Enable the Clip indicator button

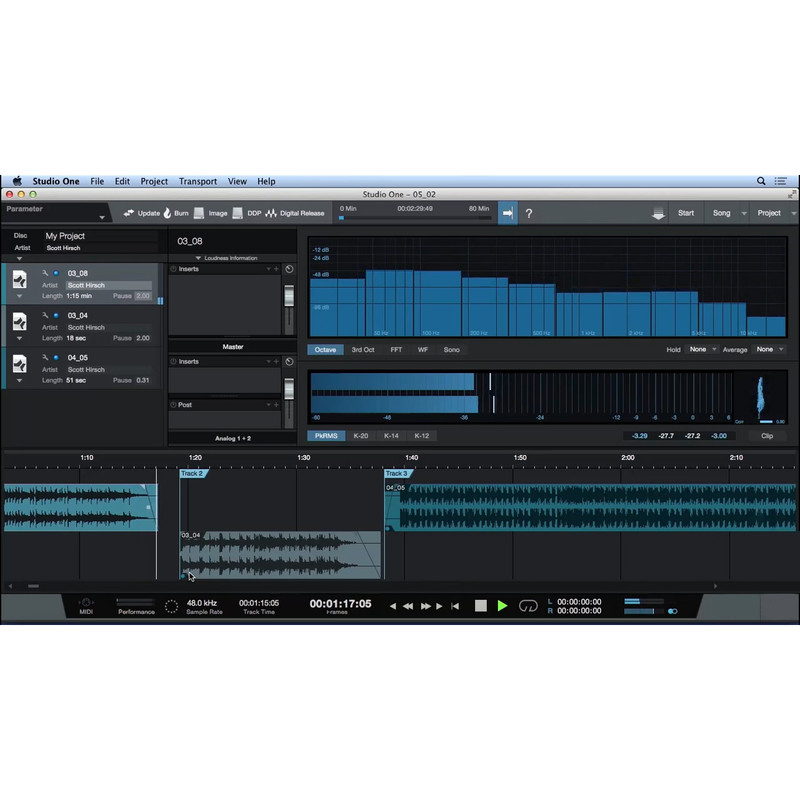point(767,436)
